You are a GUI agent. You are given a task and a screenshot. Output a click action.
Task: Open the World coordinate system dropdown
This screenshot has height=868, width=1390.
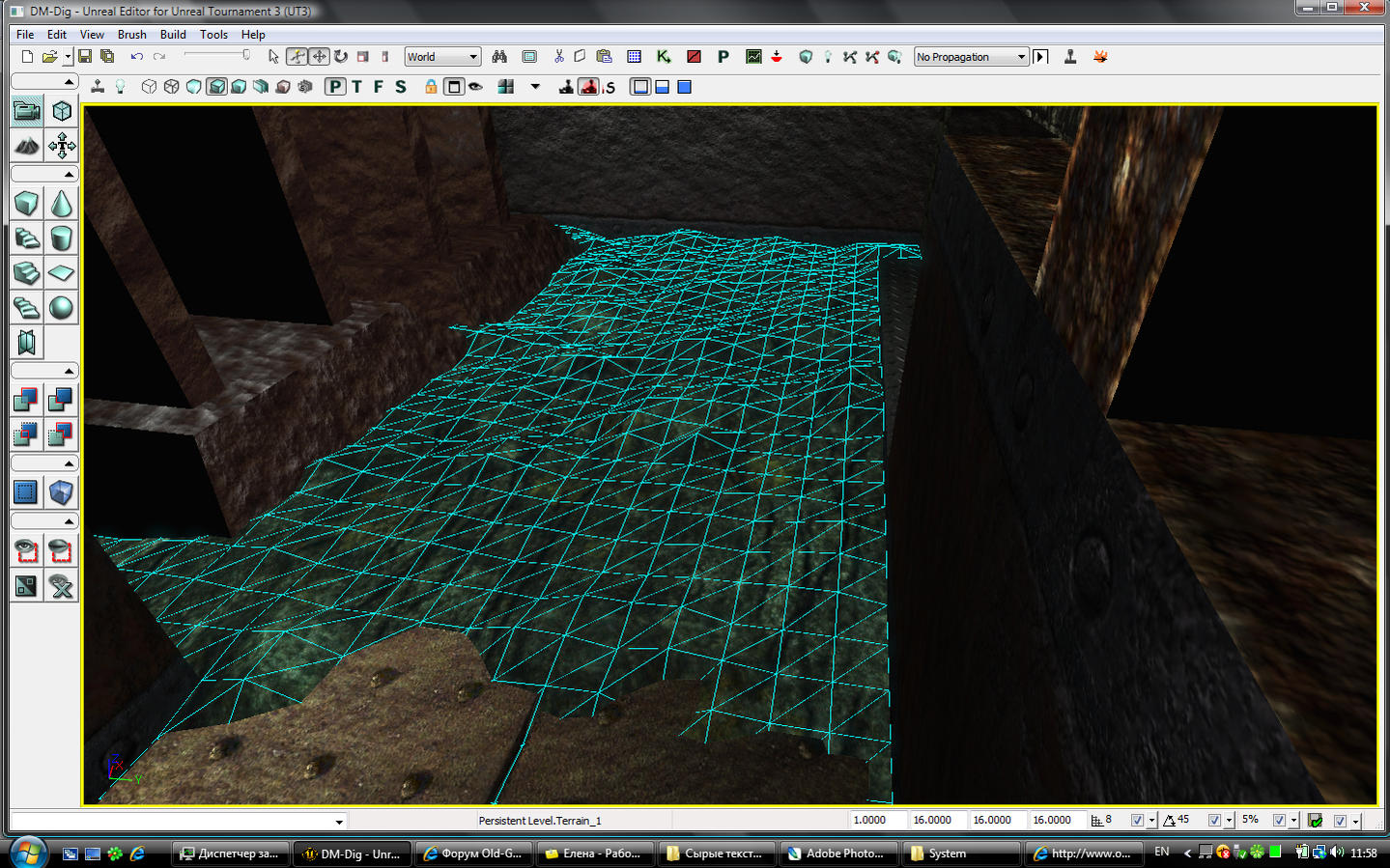tap(442, 57)
